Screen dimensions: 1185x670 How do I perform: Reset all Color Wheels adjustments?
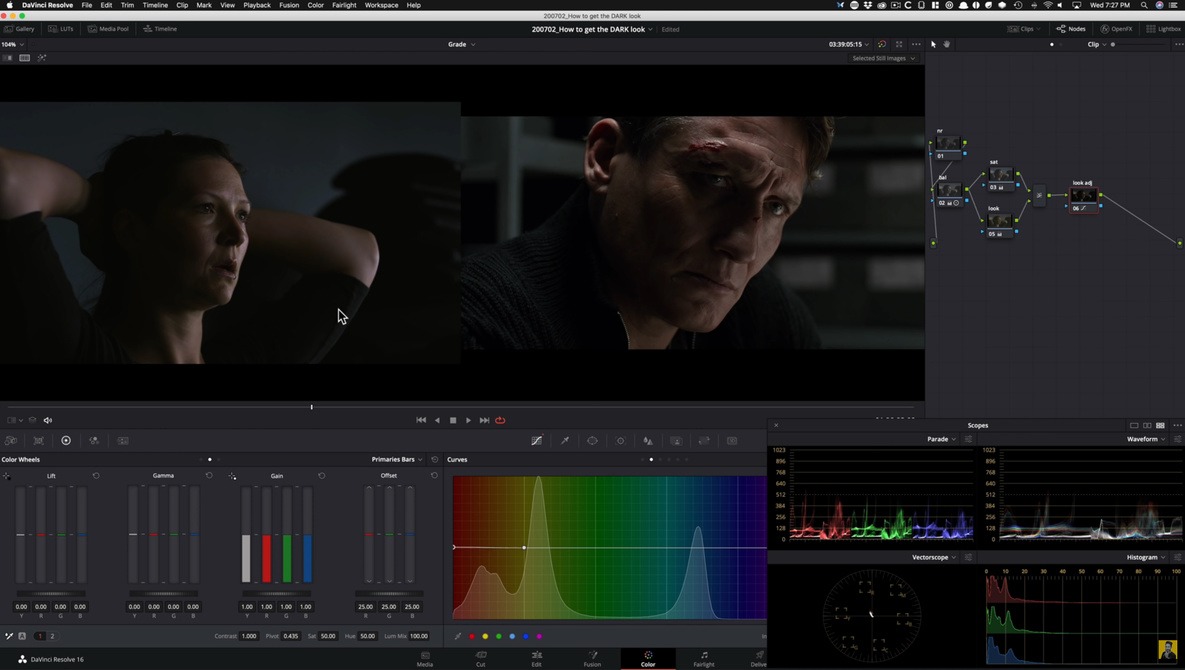tap(435, 459)
